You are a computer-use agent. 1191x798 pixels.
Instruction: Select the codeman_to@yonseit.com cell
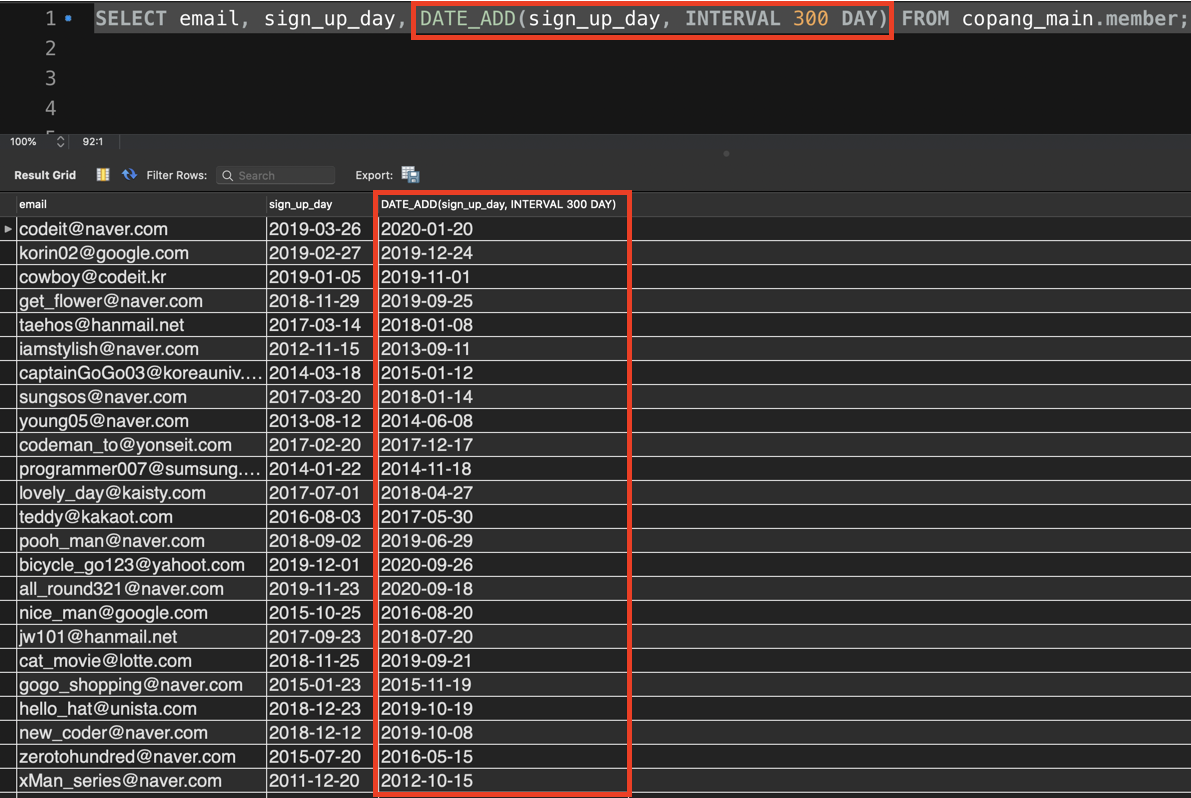tap(141, 445)
